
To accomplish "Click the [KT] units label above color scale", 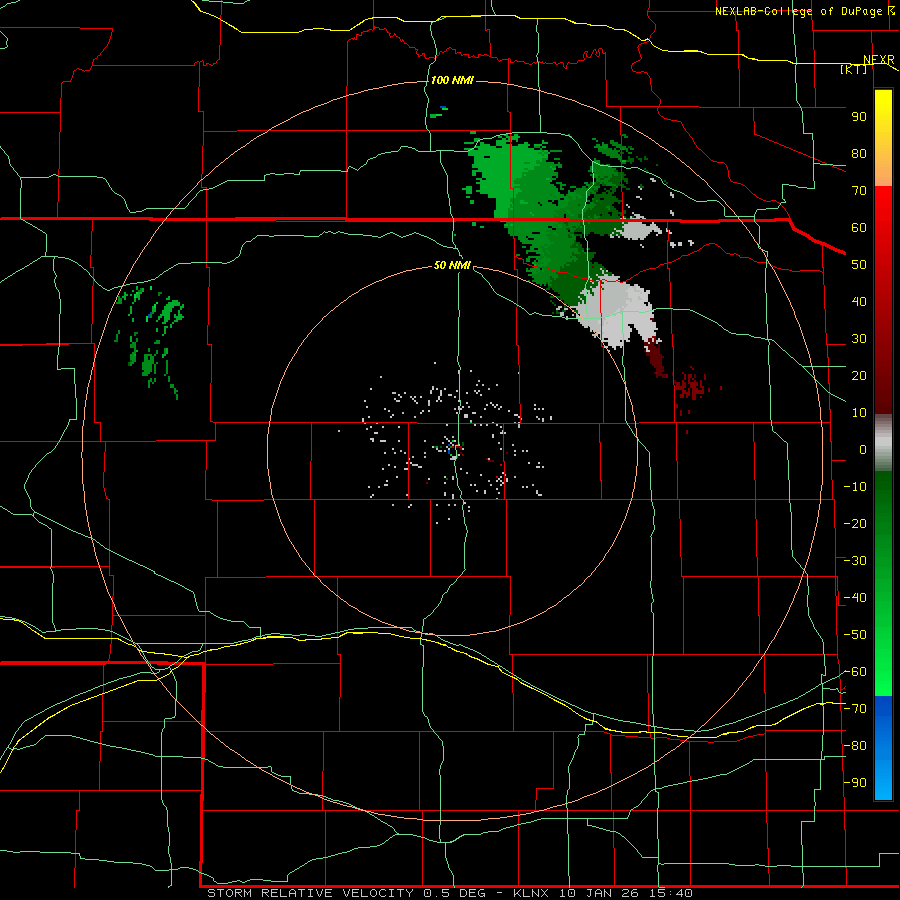I will point(854,69).
